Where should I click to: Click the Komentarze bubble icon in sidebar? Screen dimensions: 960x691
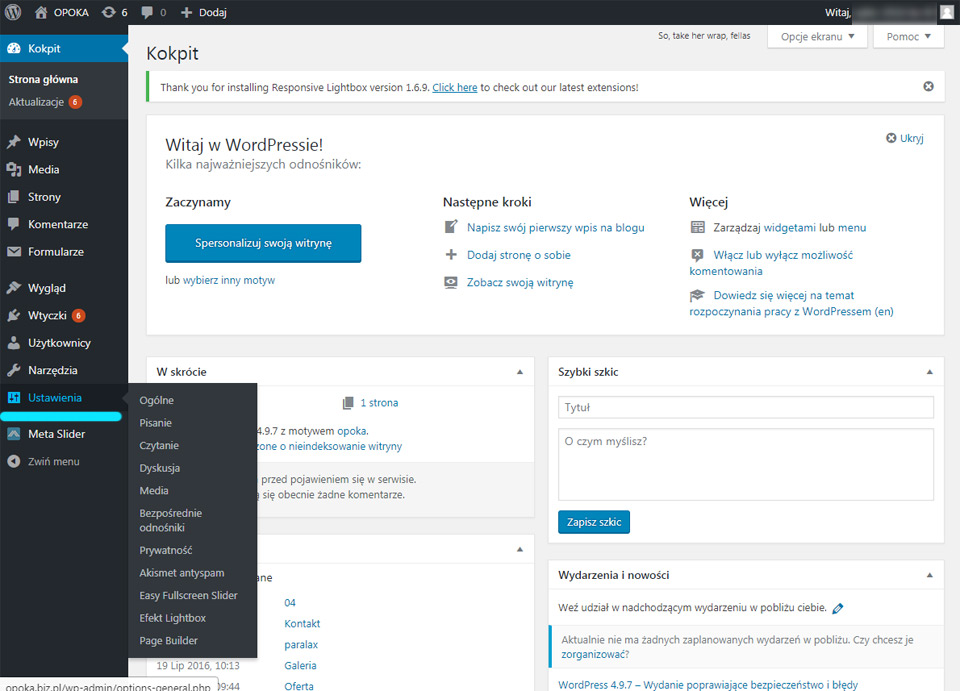13,224
